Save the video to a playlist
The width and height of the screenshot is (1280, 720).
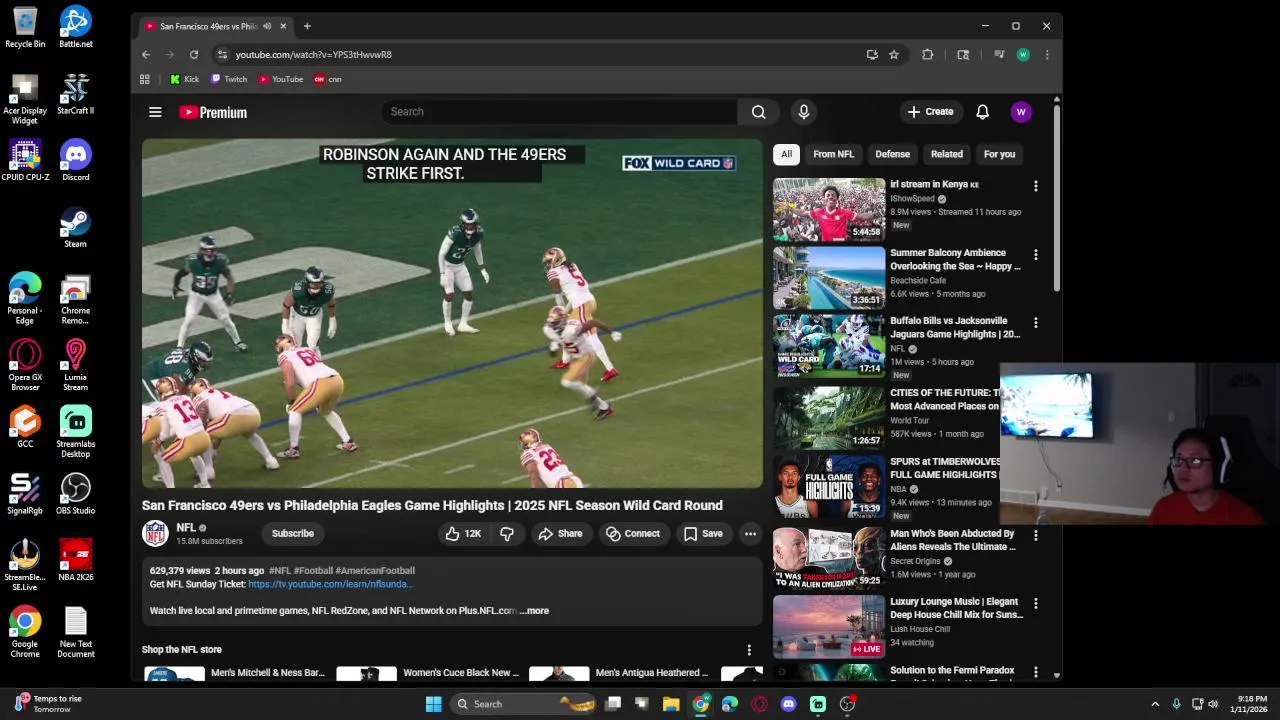[703, 534]
